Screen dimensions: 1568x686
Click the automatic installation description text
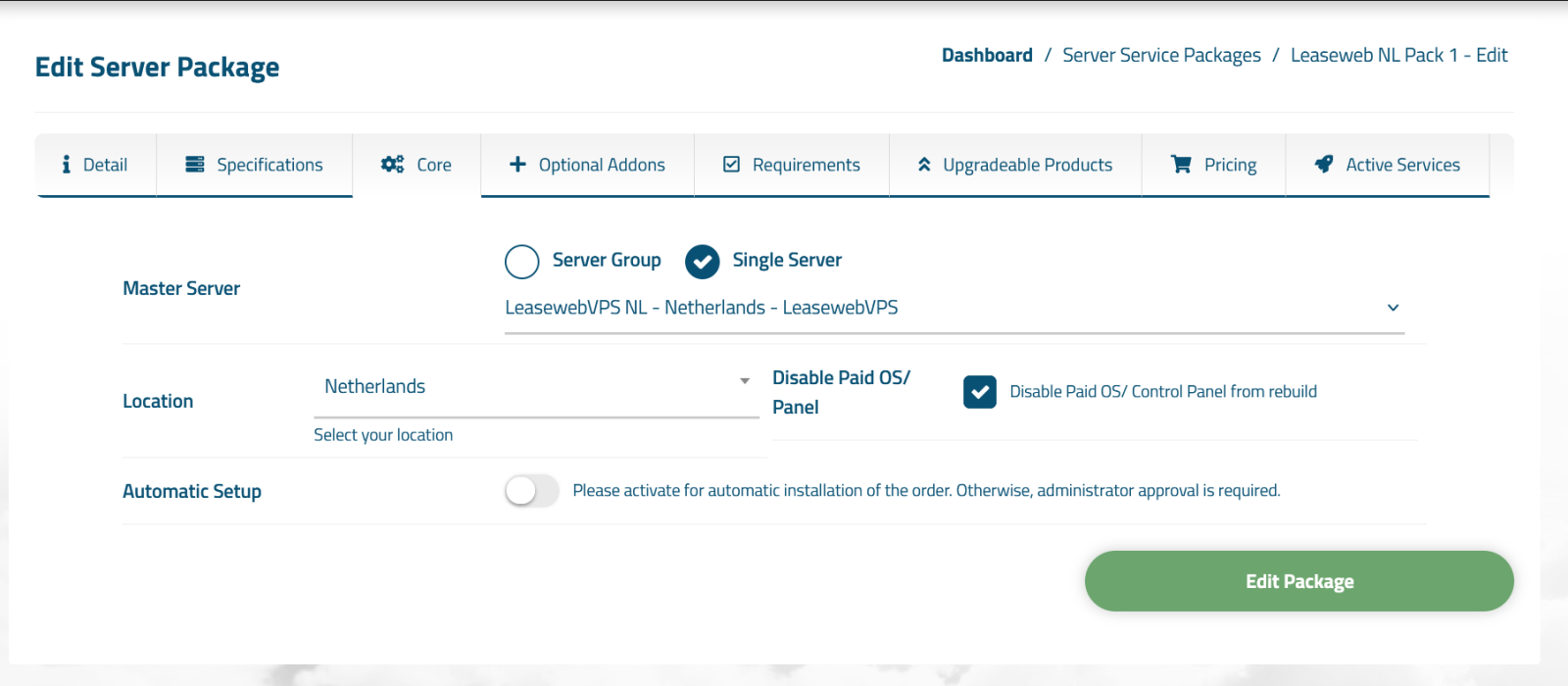click(926, 490)
